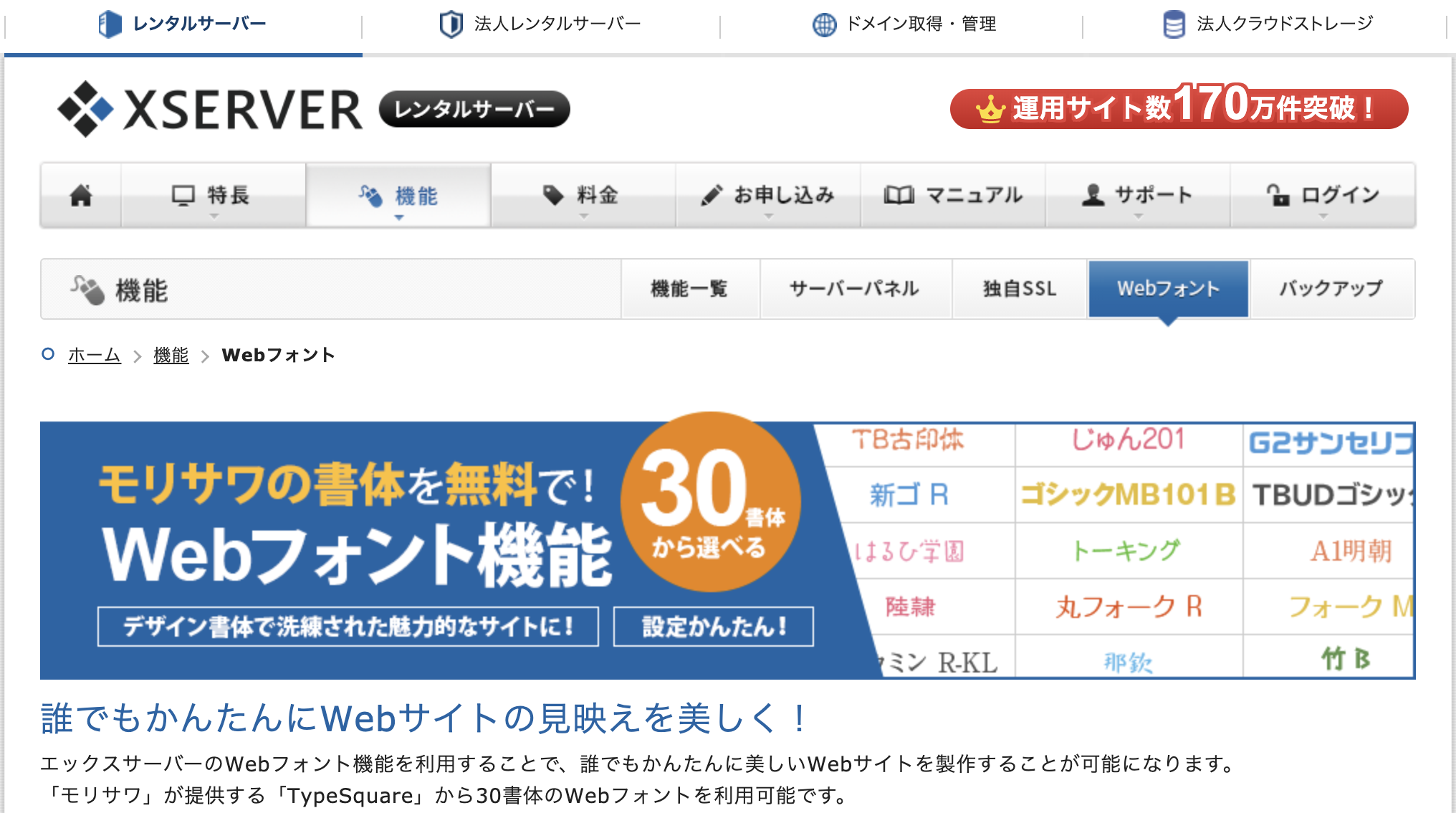The height and width of the screenshot is (813, 1456).
Task: Click the レンタルサーバー black badge
Action: [474, 109]
